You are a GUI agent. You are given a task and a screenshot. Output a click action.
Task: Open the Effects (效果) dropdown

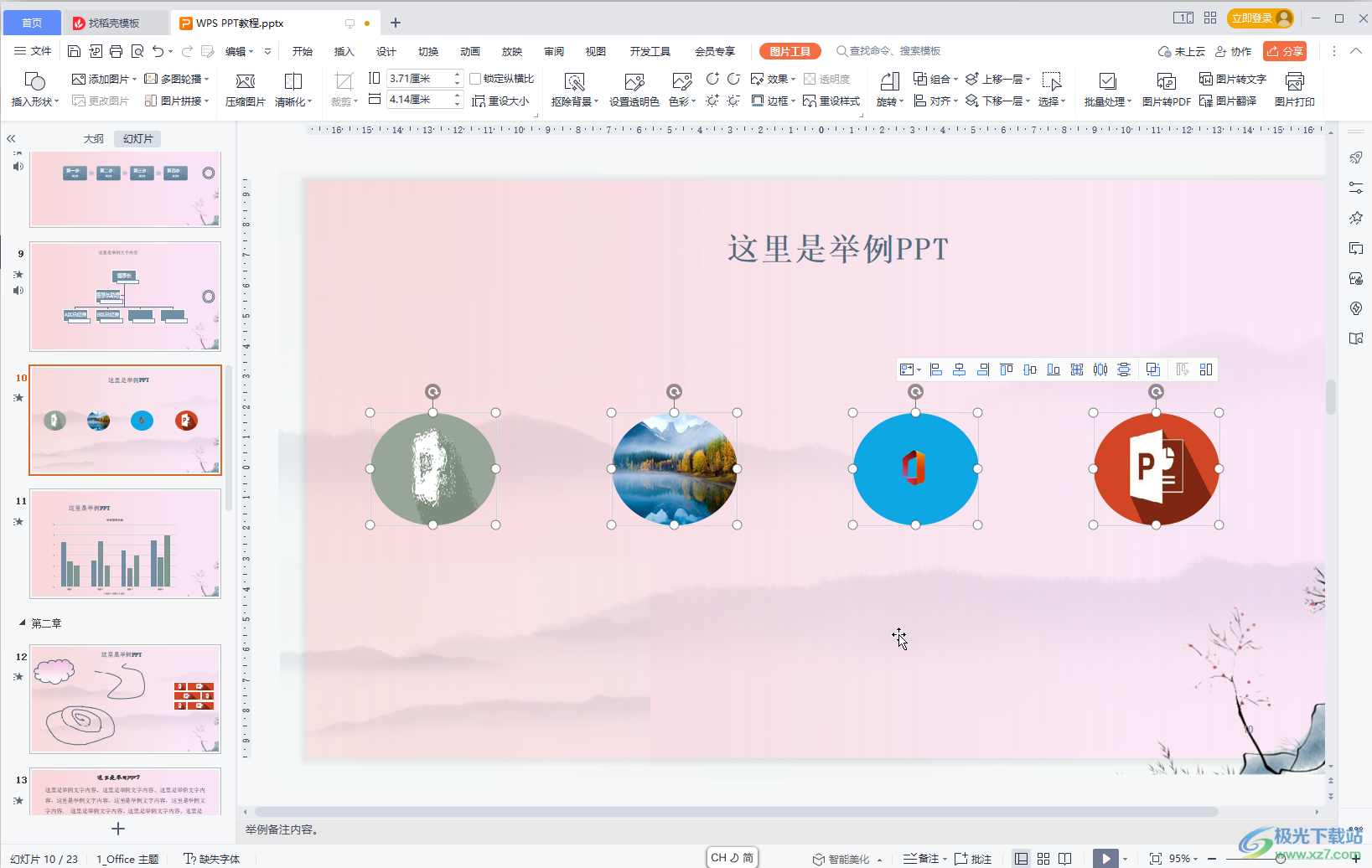point(773,79)
